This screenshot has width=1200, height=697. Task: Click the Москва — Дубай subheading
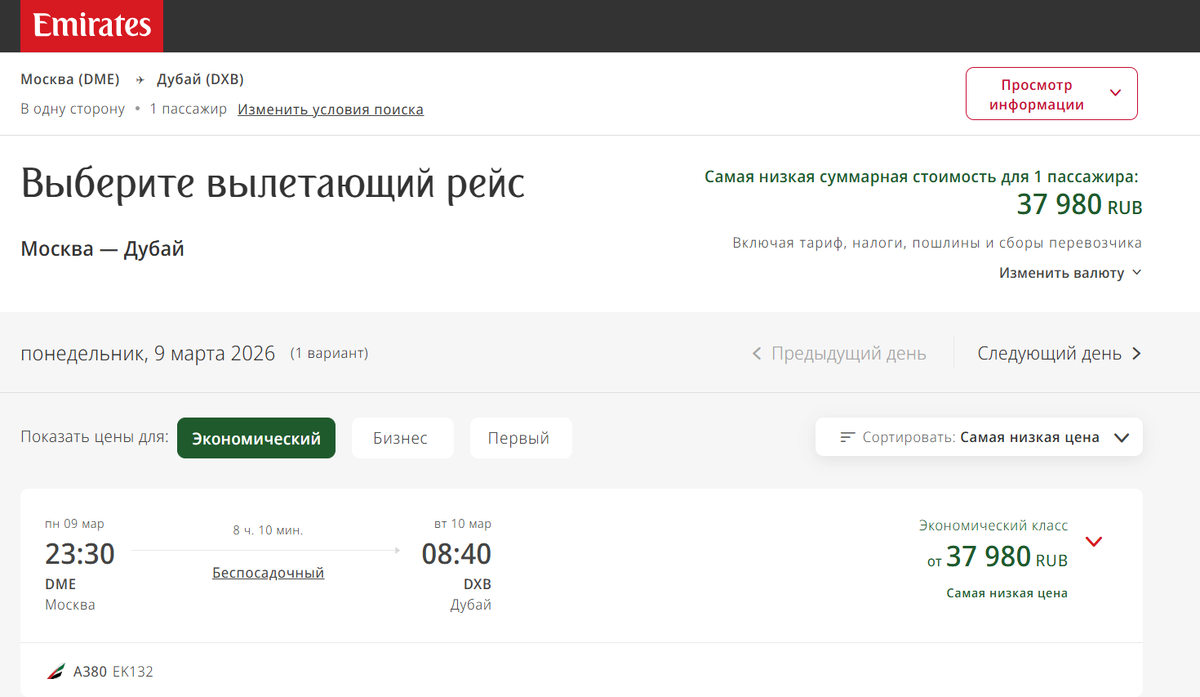click(x=103, y=250)
